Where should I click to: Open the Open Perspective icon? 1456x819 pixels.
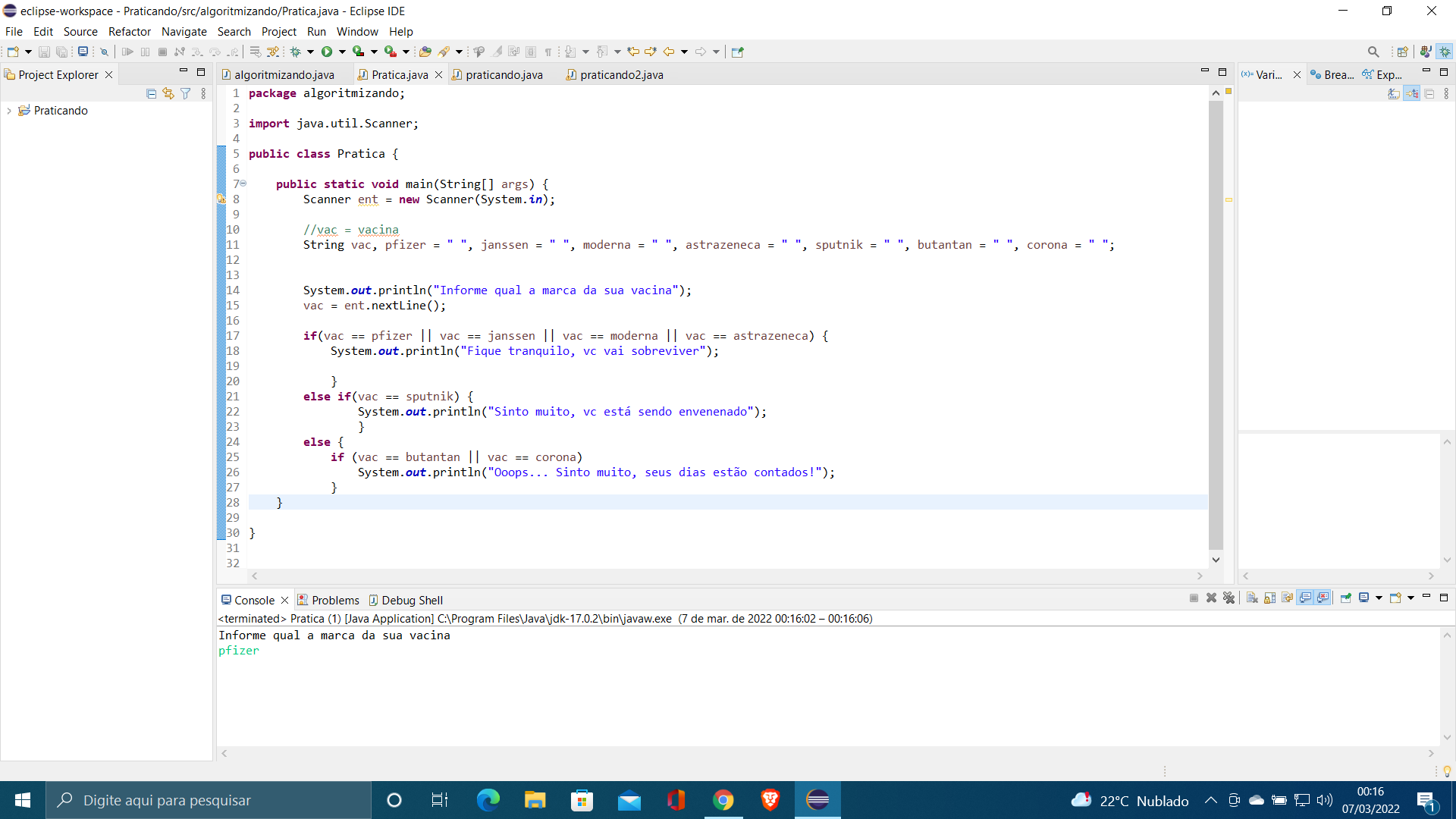tap(1402, 52)
